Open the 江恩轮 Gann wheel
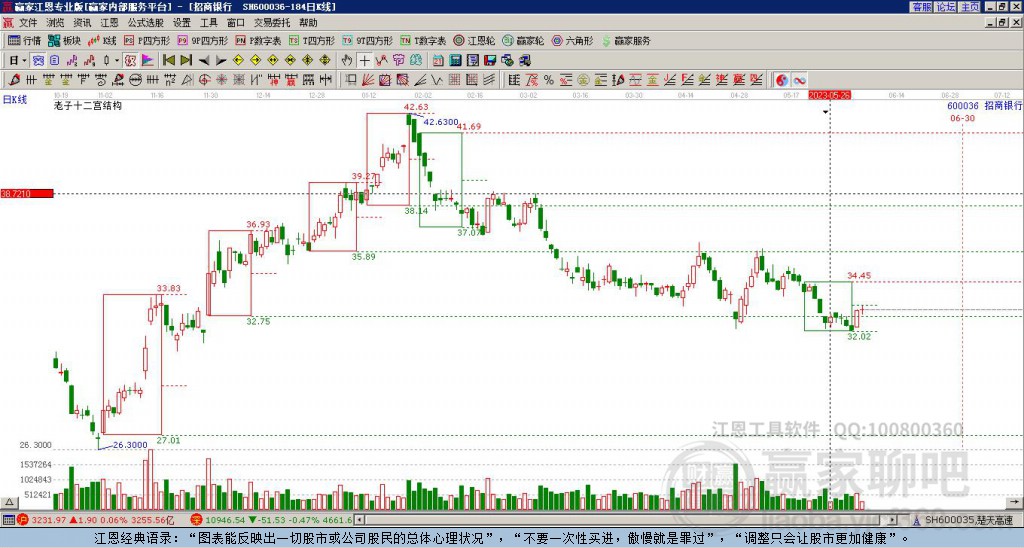The image size is (1024, 548). 474,40
